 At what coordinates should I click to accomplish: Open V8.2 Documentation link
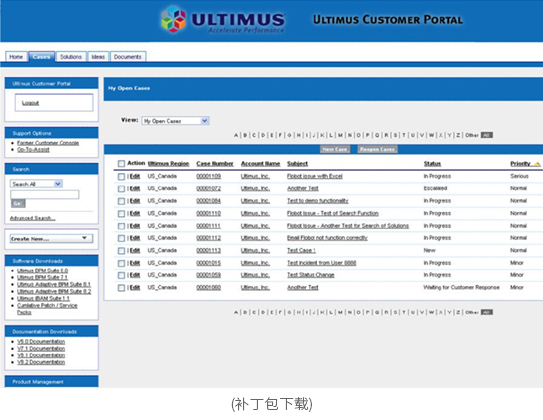(x=41, y=362)
